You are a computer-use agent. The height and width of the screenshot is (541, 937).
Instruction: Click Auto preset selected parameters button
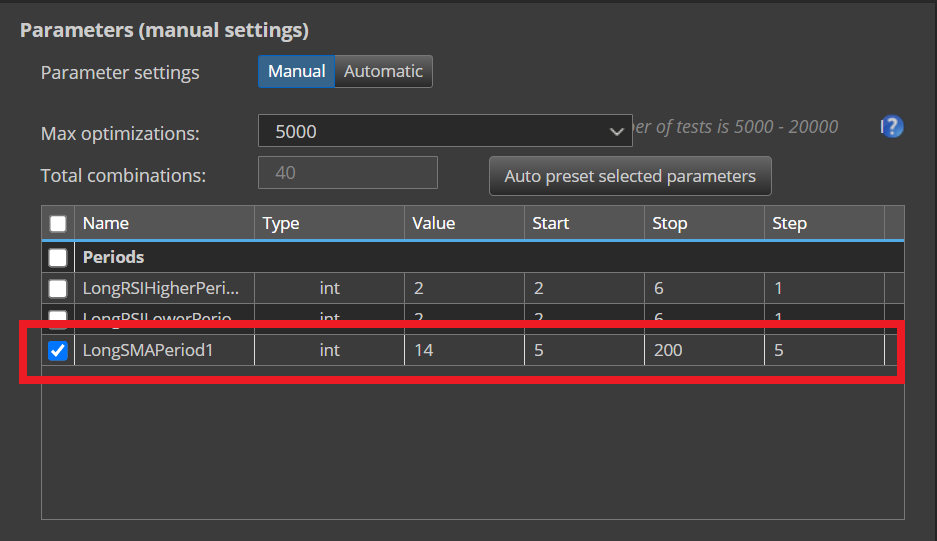(x=630, y=176)
